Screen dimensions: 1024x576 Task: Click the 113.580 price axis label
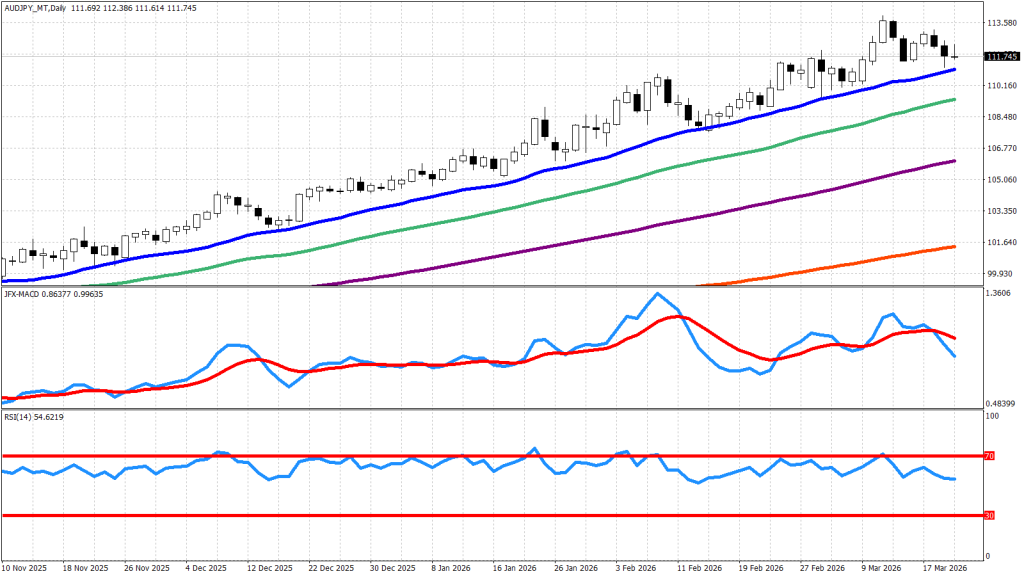(1001, 23)
